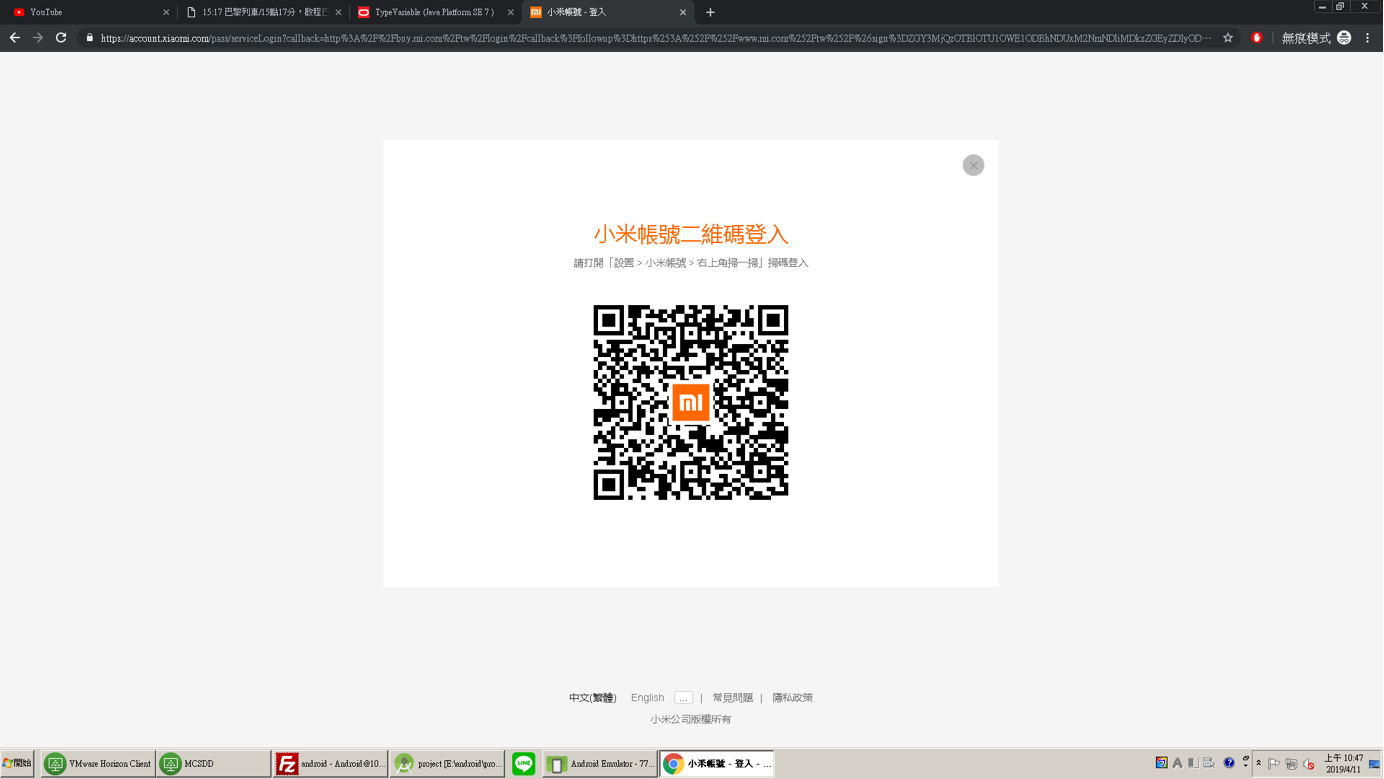The height and width of the screenshot is (779, 1384).
Task: Open the LINE app from the taskbar
Action: [523, 763]
